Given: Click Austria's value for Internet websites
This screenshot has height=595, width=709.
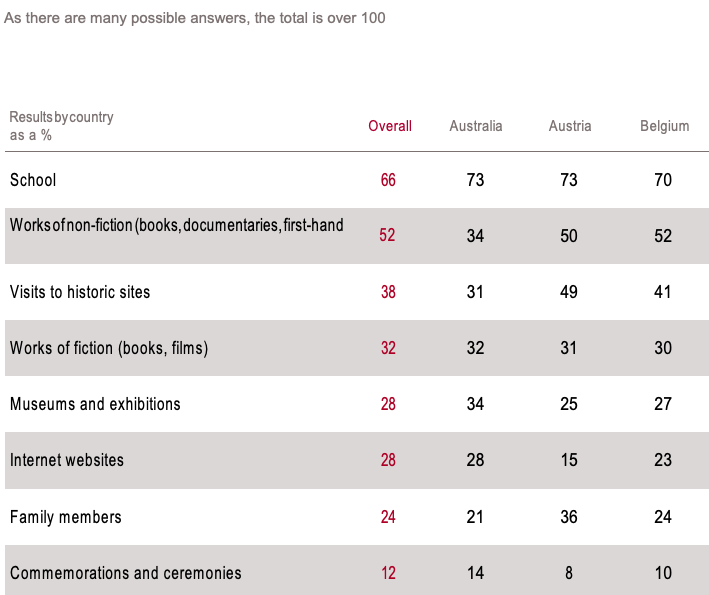Looking at the screenshot, I should point(570,460).
